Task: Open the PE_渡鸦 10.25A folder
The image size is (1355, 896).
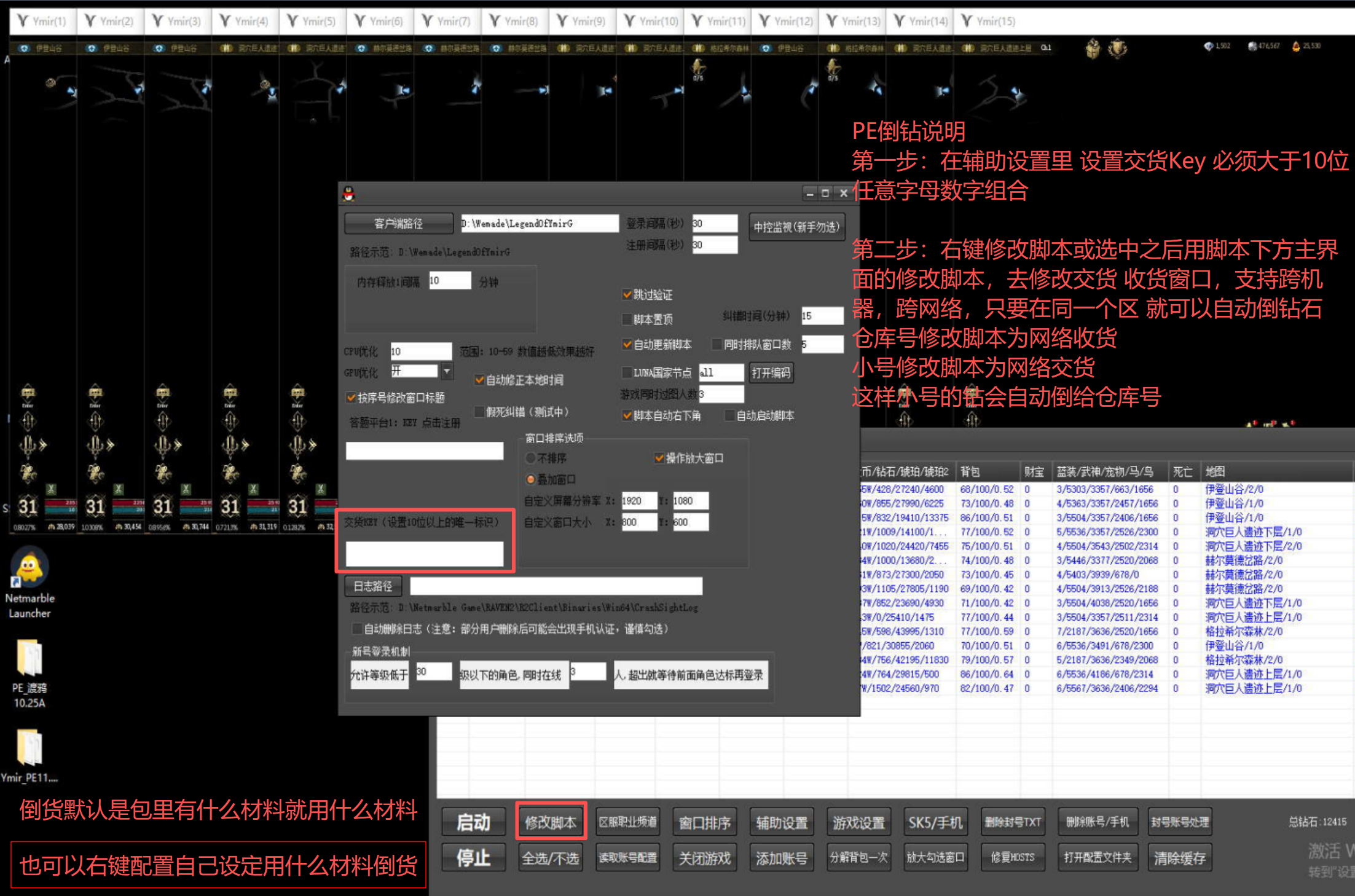Action: 29,659
